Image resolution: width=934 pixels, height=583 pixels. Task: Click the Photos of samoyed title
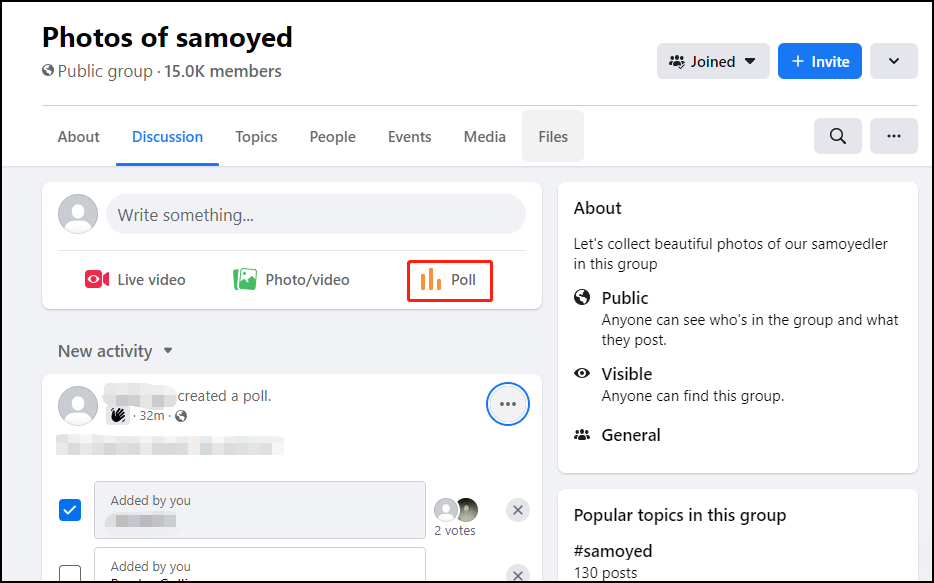(x=167, y=37)
